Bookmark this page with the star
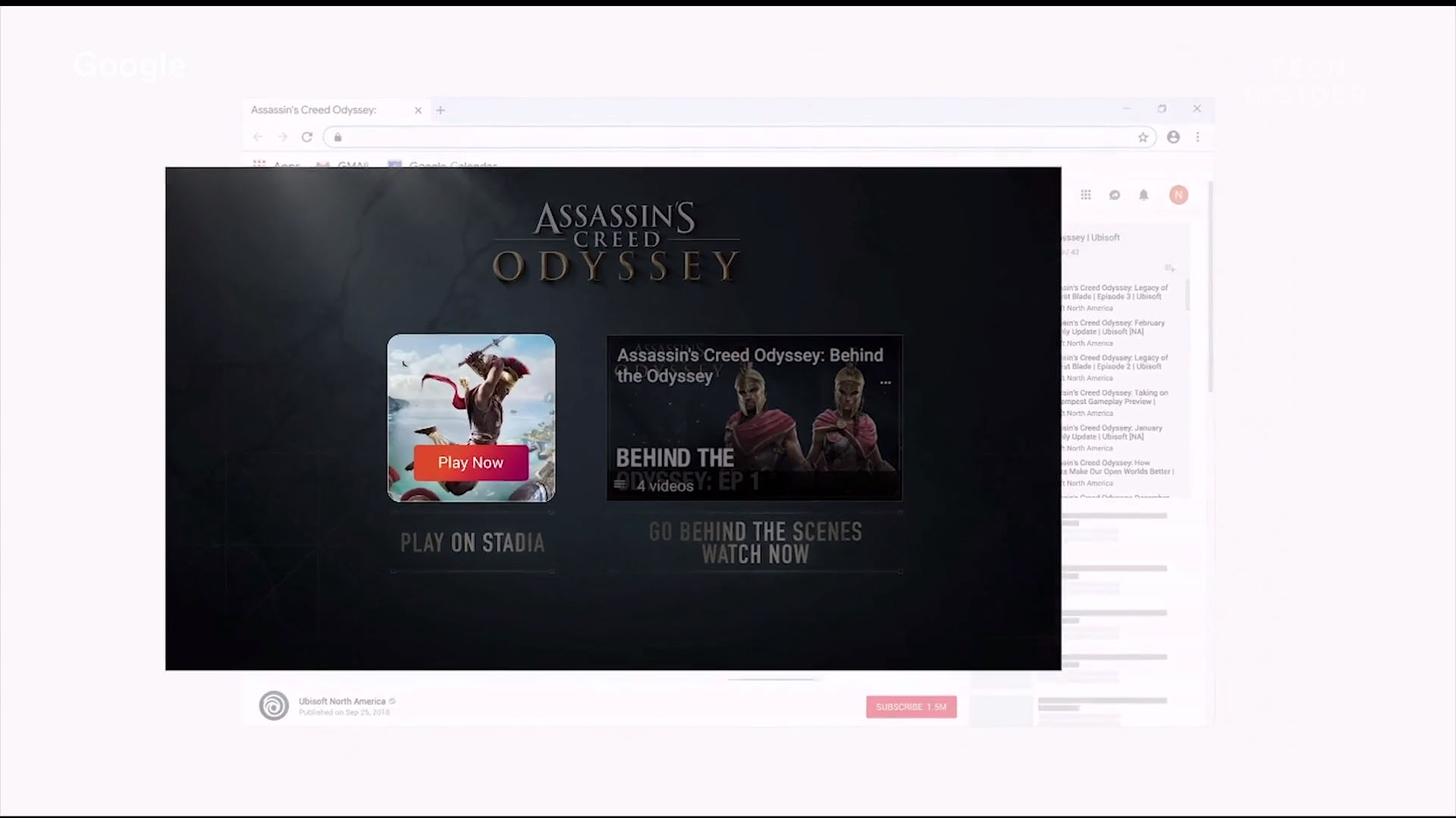 (x=1143, y=137)
